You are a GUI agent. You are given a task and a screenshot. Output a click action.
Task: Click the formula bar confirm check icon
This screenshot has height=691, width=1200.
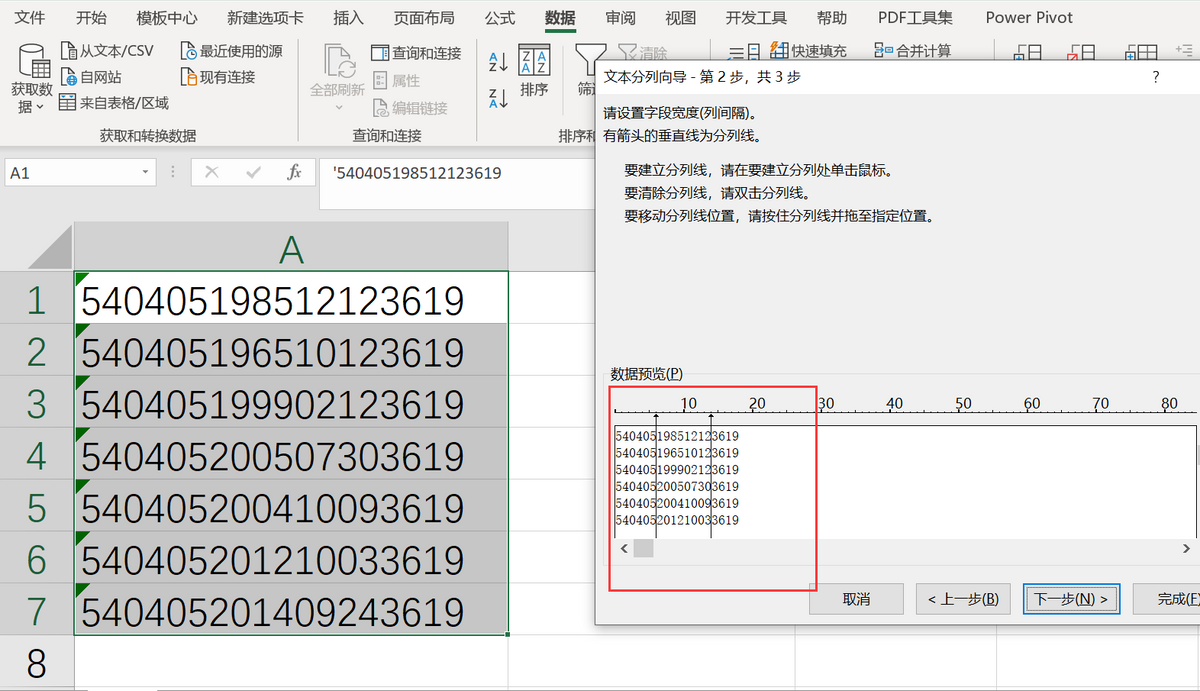pos(253,172)
